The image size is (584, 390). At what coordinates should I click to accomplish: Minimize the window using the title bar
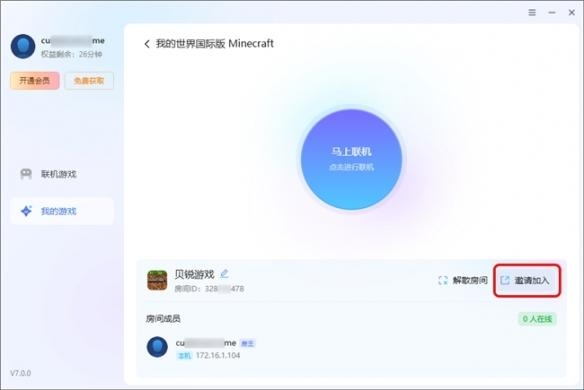[x=552, y=12]
